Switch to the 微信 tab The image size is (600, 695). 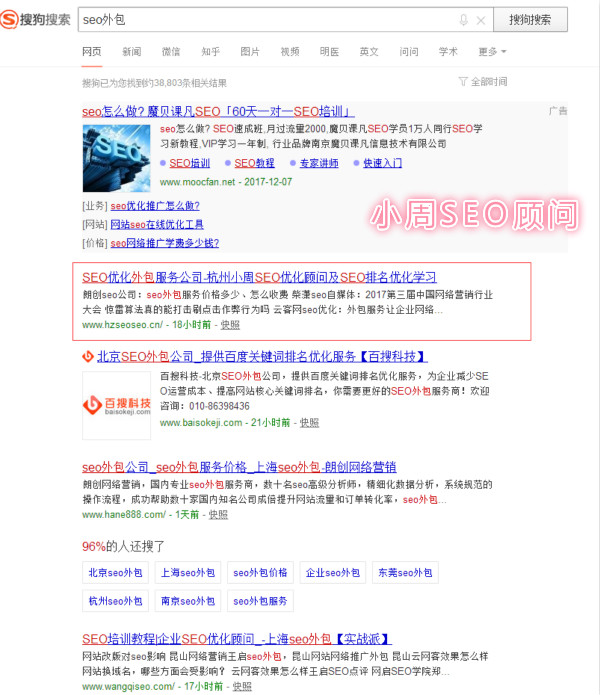(x=171, y=51)
